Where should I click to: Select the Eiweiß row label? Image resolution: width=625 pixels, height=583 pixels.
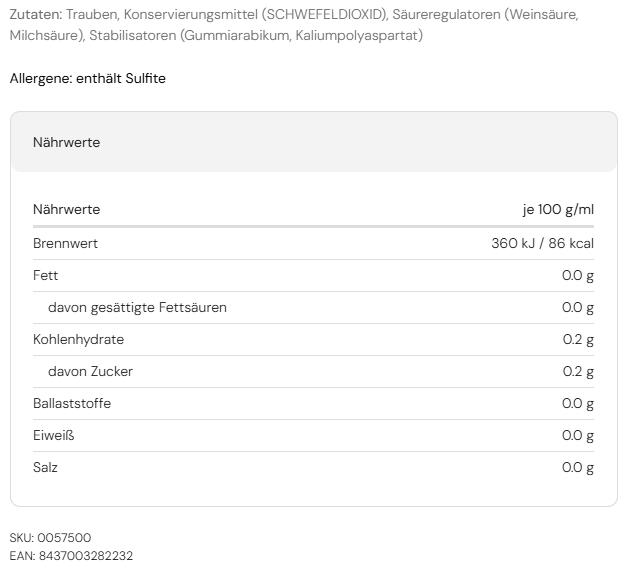(x=53, y=435)
